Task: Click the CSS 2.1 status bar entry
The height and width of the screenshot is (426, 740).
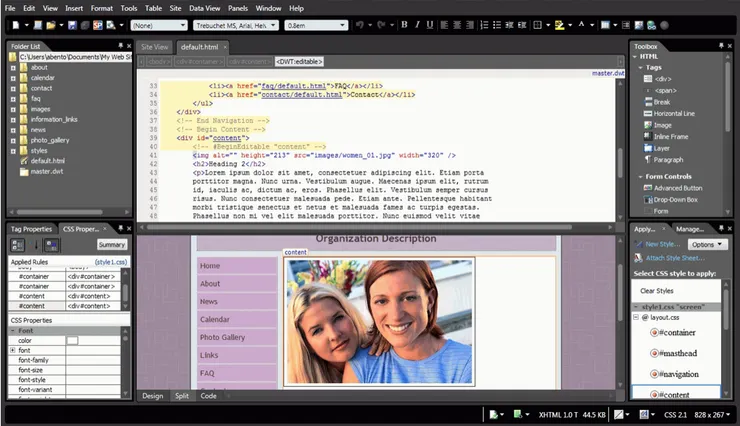Action: pyautogui.click(x=675, y=415)
